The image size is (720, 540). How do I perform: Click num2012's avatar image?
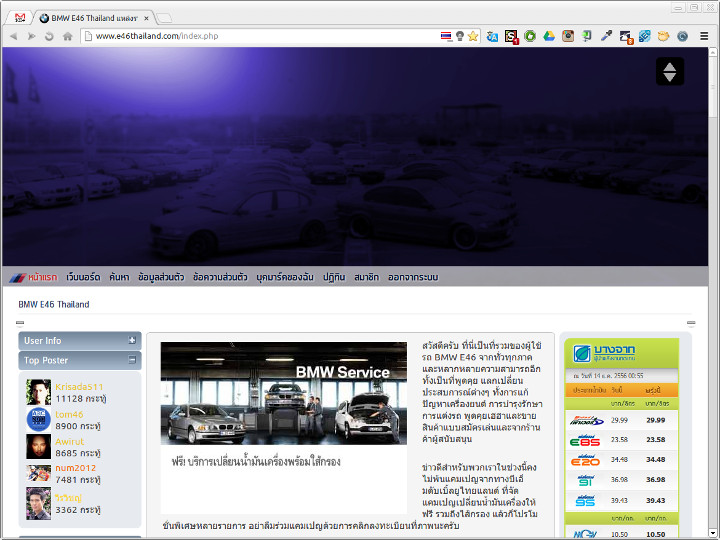pyautogui.click(x=39, y=473)
